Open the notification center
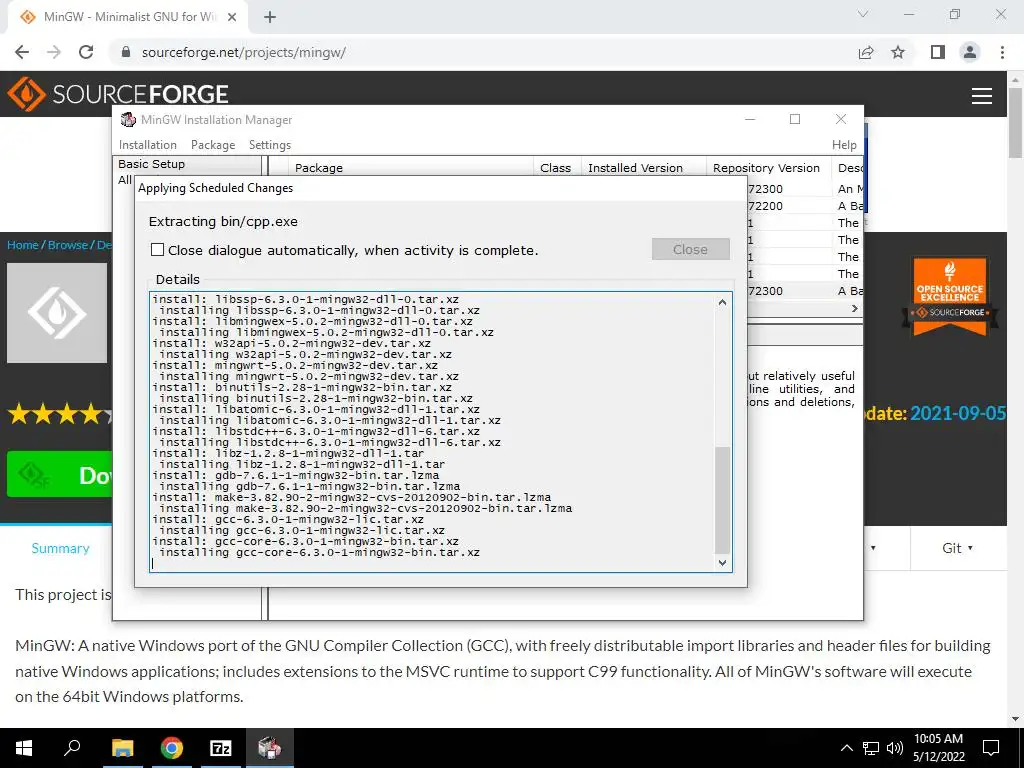The width and height of the screenshot is (1024, 768). coord(991,748)
